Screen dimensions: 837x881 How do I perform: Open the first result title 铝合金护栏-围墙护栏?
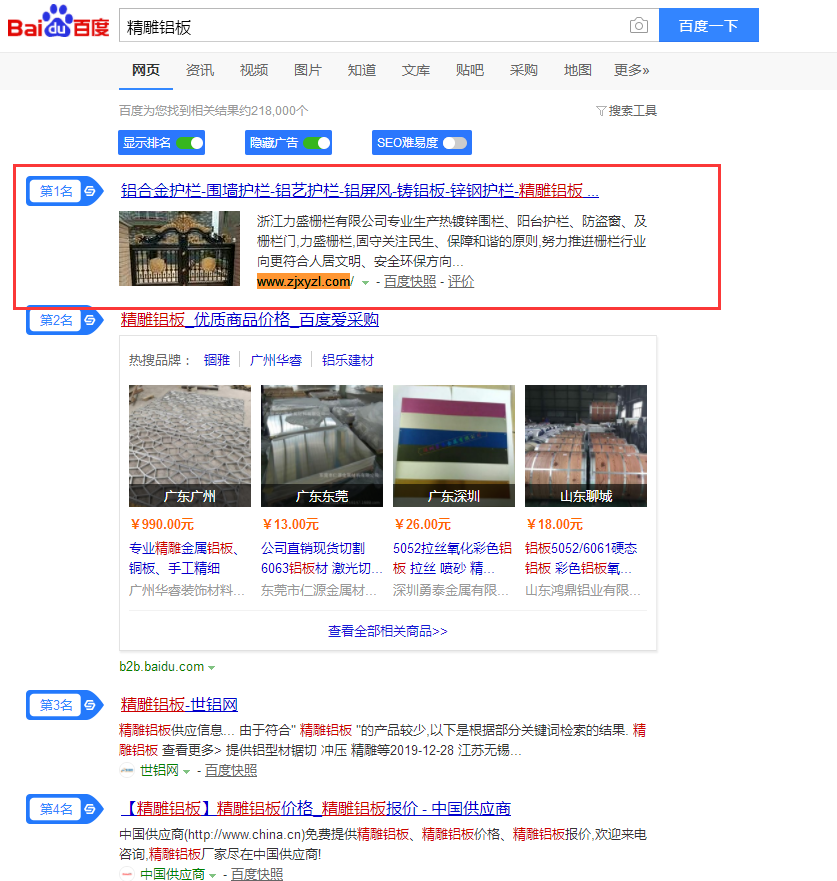(x=360, y=191)
